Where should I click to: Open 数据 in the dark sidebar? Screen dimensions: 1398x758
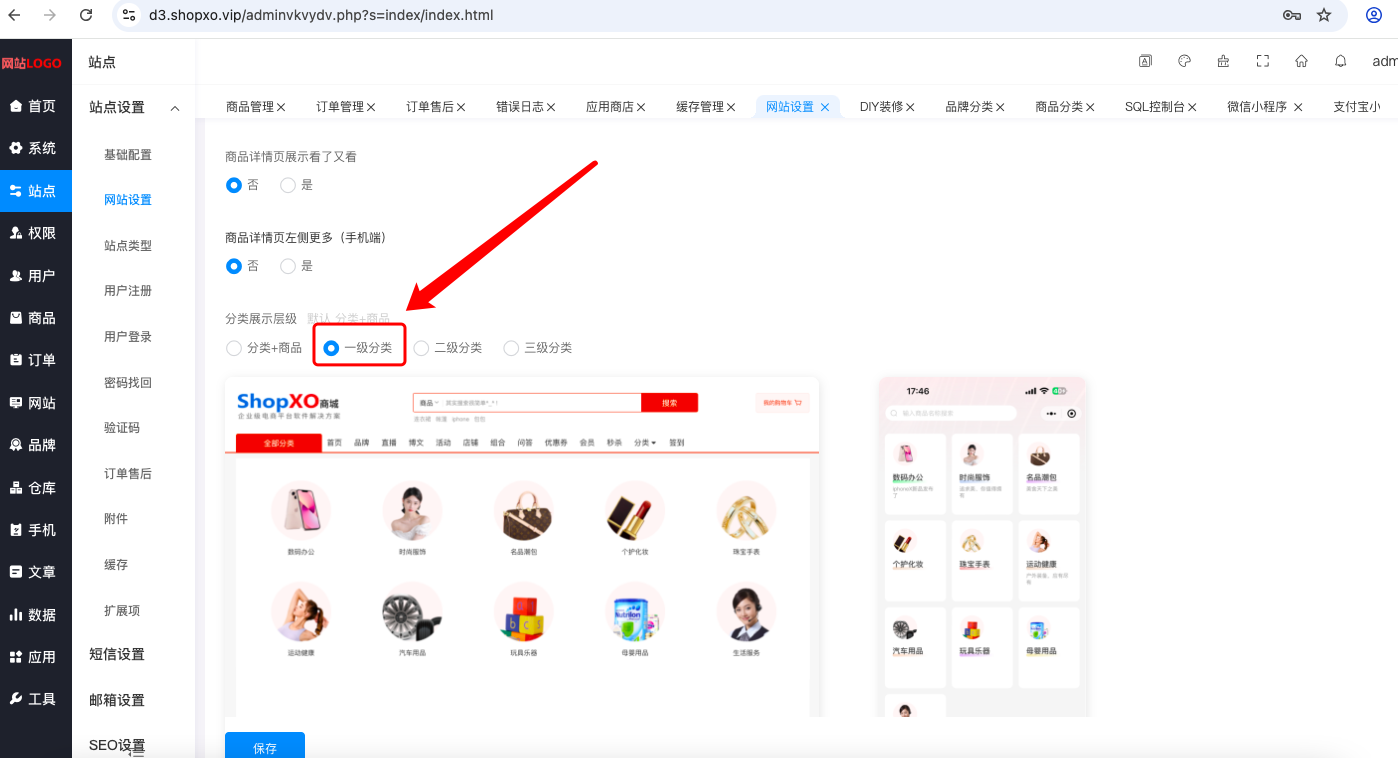pyautogui.click(x=36, y=615)
